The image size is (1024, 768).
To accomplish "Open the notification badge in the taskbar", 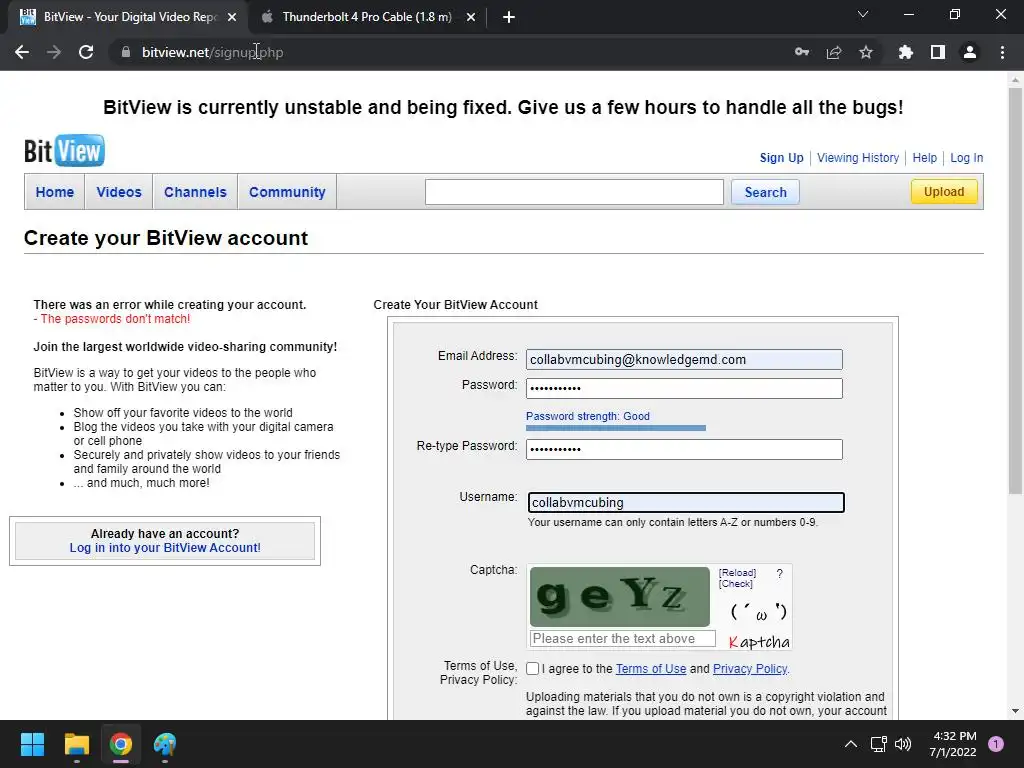I will coord(996,744).
